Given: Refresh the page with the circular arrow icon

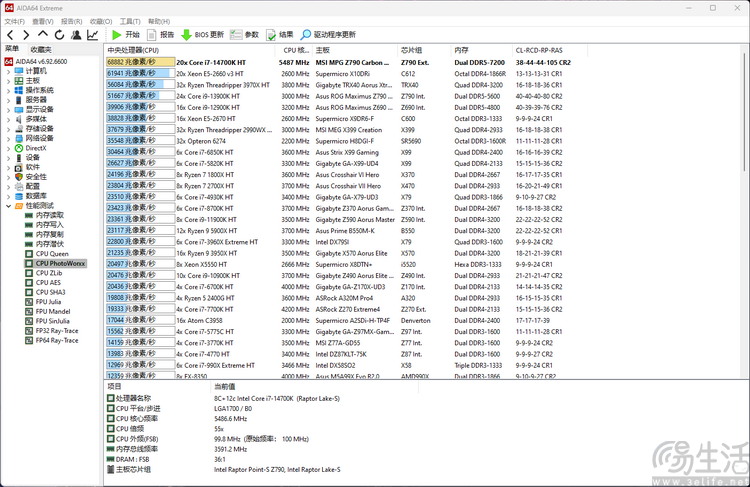Looking at the screenshot, I should 59,34.
